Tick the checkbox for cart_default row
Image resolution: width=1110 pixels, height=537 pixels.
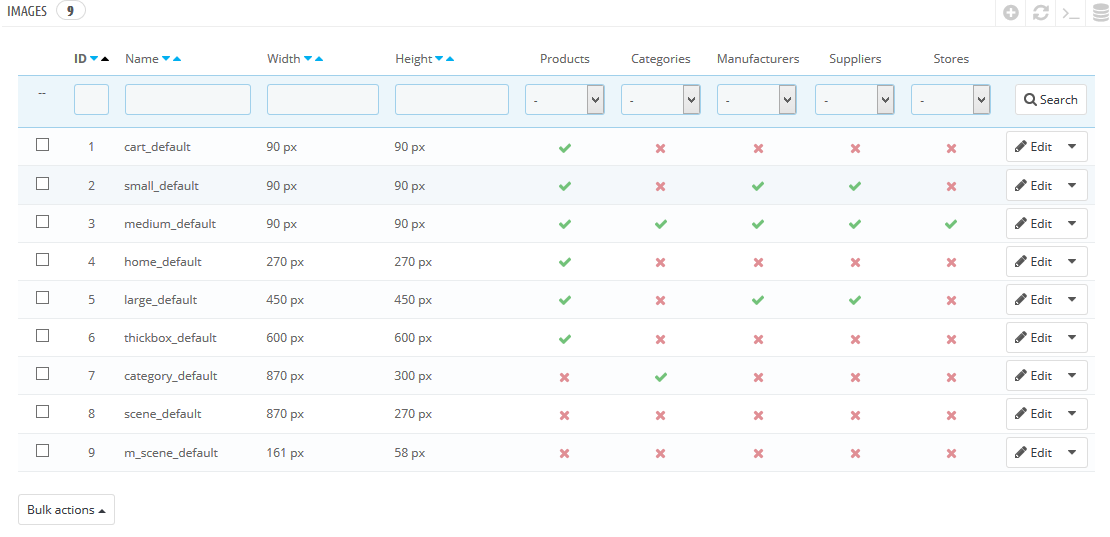coord(42,145)
